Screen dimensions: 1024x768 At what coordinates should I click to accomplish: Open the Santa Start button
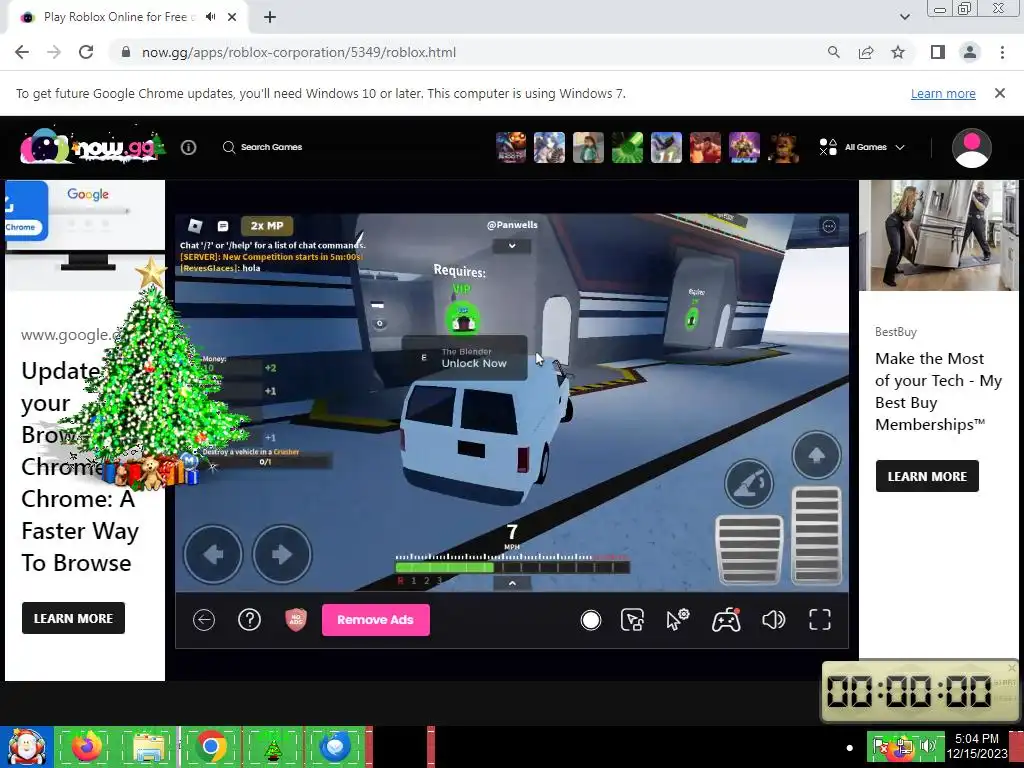coord(27,747)
